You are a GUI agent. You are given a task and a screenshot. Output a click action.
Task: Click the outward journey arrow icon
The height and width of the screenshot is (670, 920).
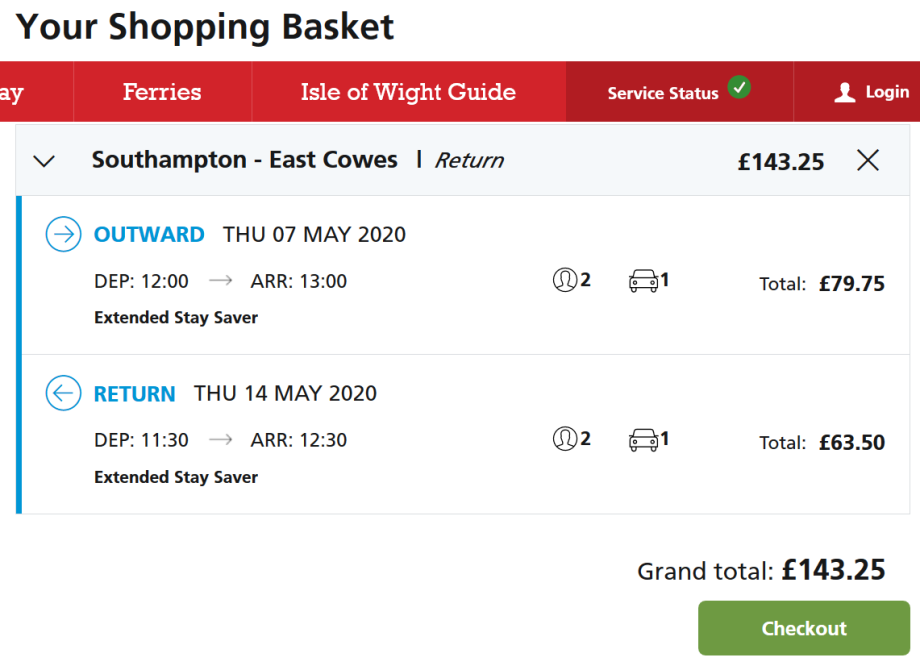[63, 235]
